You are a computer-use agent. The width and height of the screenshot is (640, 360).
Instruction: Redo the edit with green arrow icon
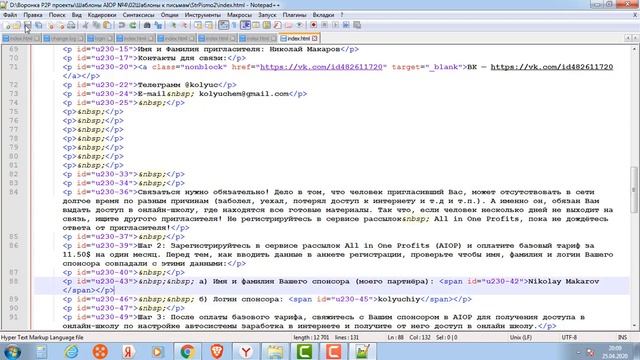(133, 25)
